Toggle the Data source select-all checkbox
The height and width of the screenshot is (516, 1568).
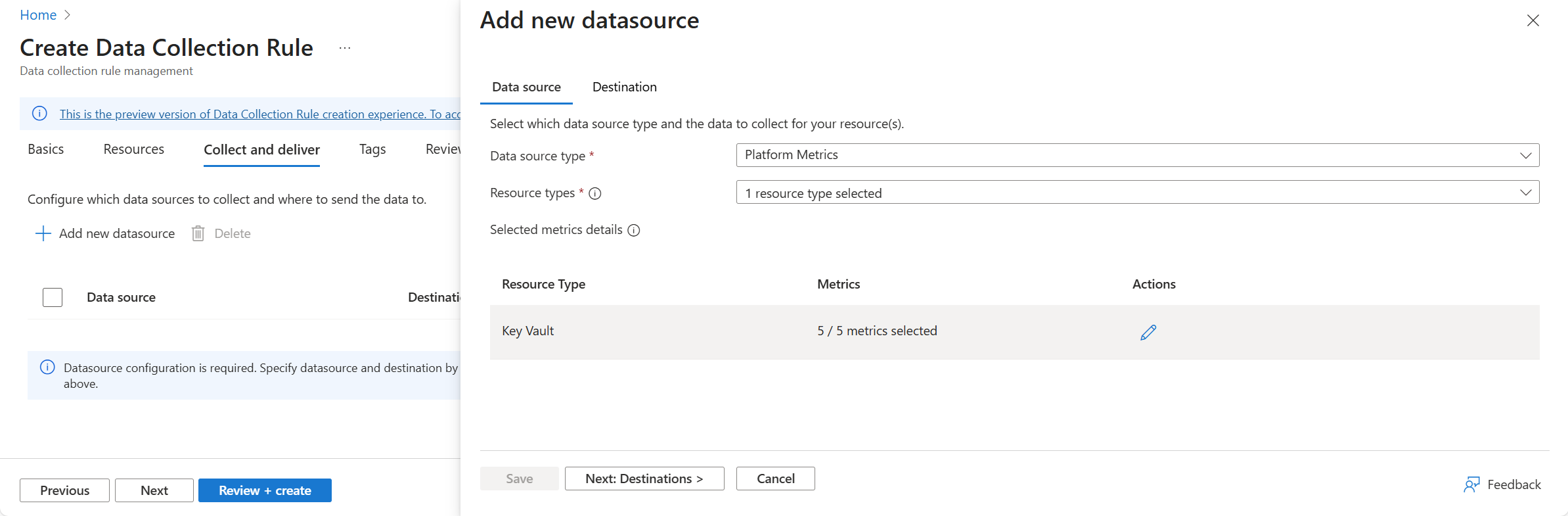tap(53, 297)
